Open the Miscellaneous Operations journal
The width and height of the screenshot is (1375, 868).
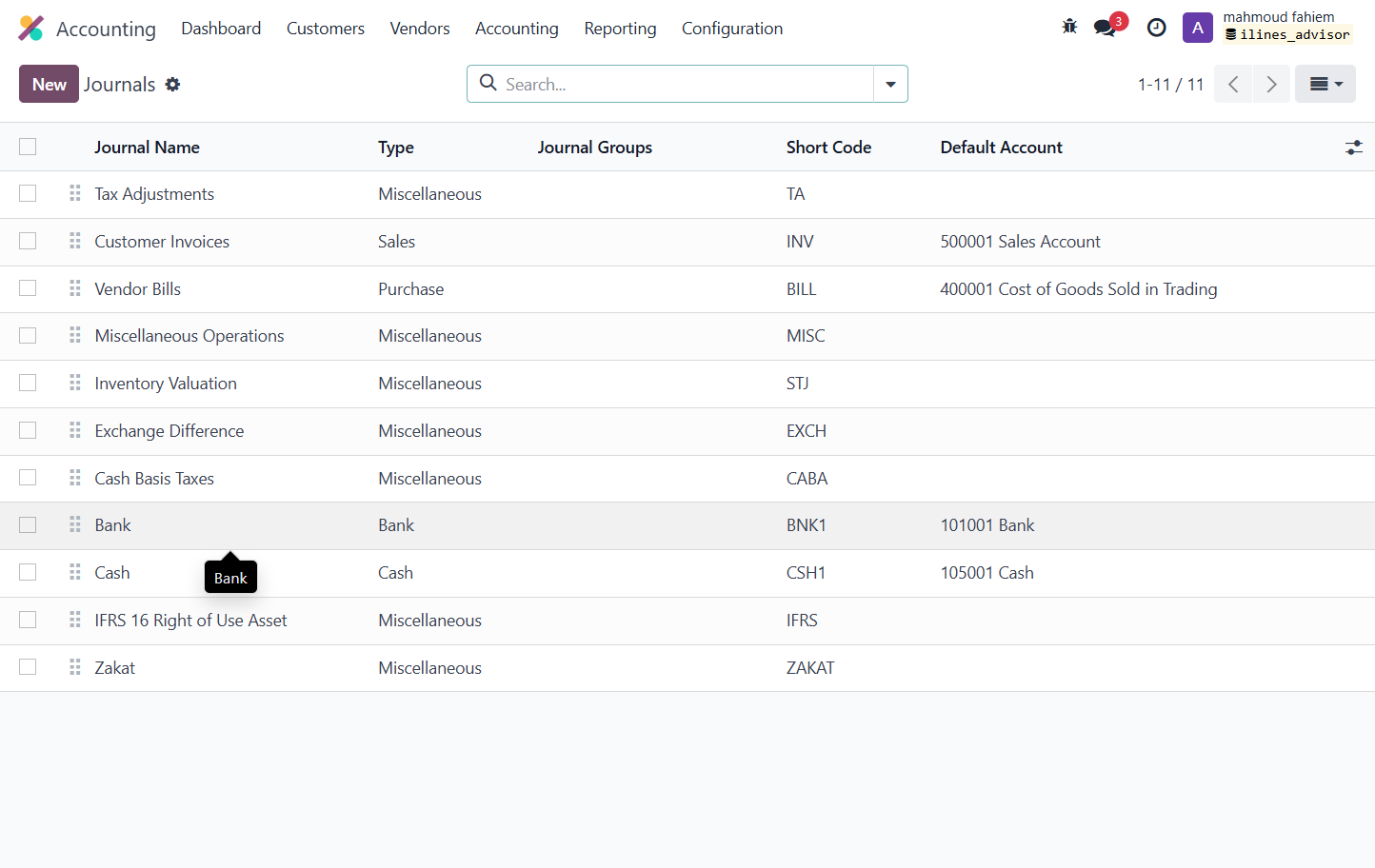click(x=189, y=336)
